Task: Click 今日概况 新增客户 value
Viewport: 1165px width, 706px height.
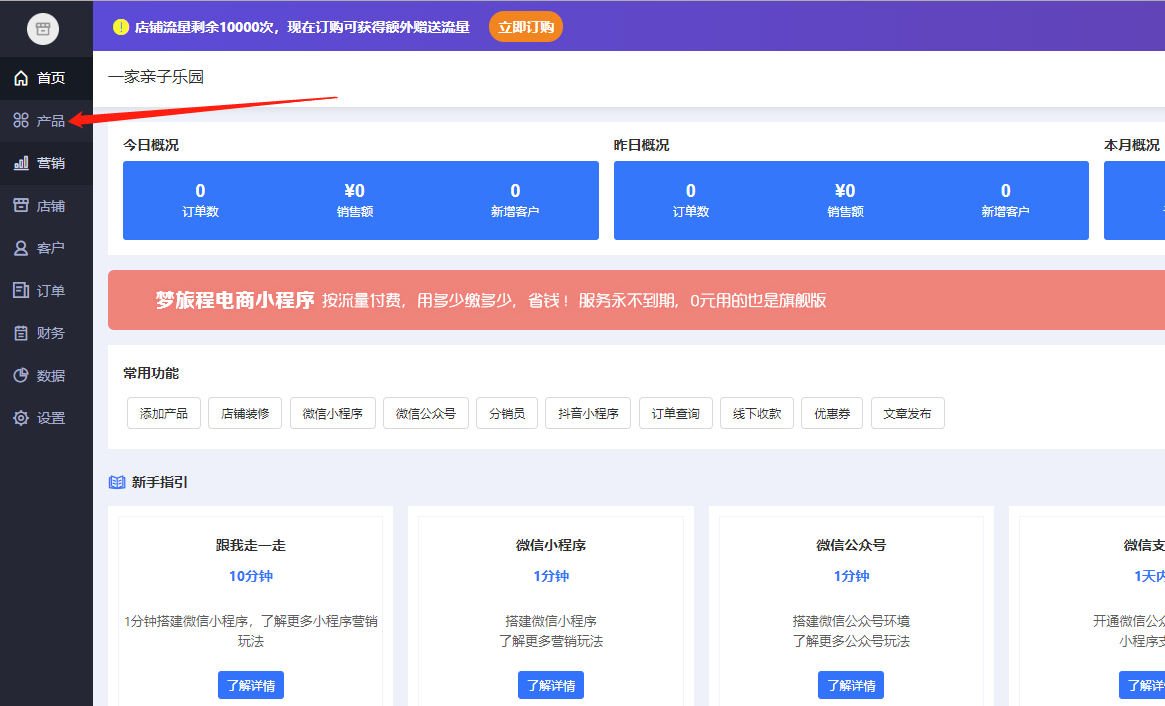Action: pyautogui.click(x=515, y=191)
